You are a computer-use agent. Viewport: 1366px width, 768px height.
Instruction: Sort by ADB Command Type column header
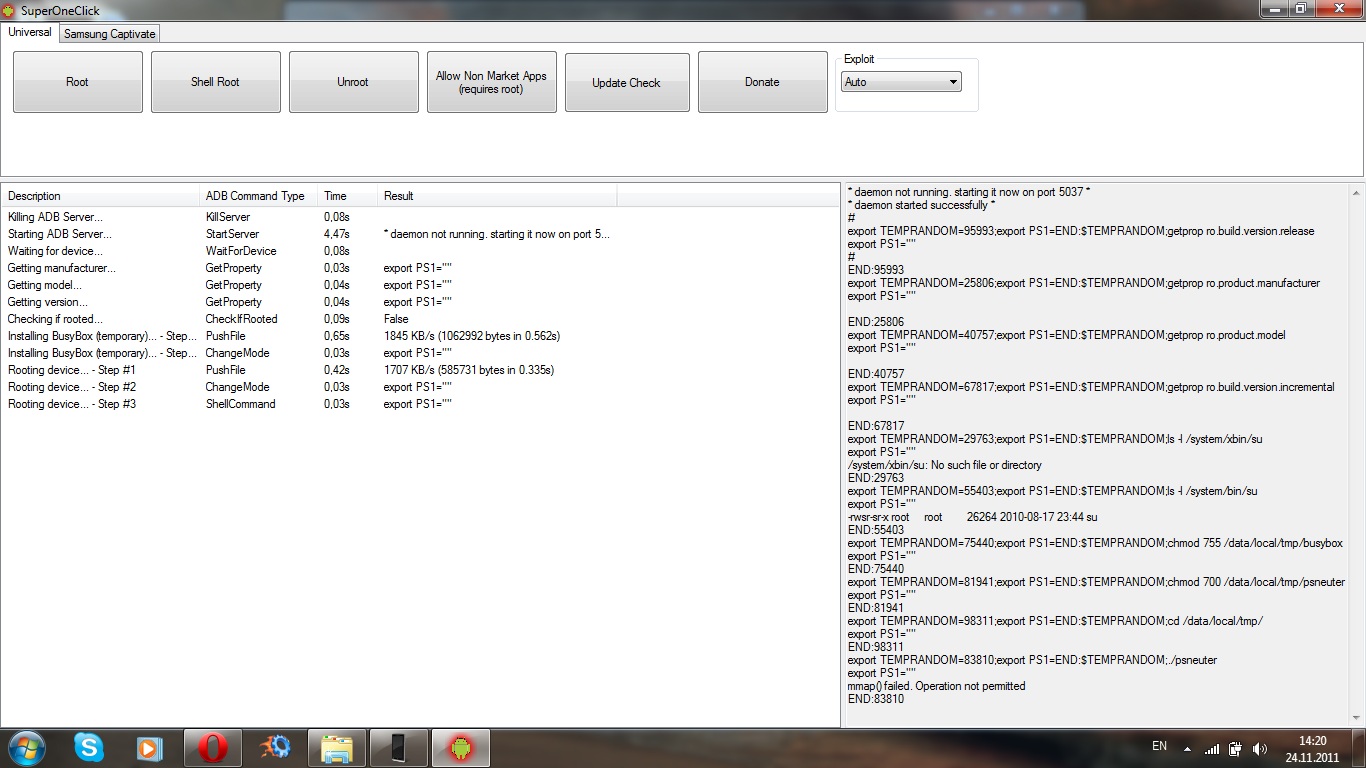pyautogui.click(x=258, y=196)
